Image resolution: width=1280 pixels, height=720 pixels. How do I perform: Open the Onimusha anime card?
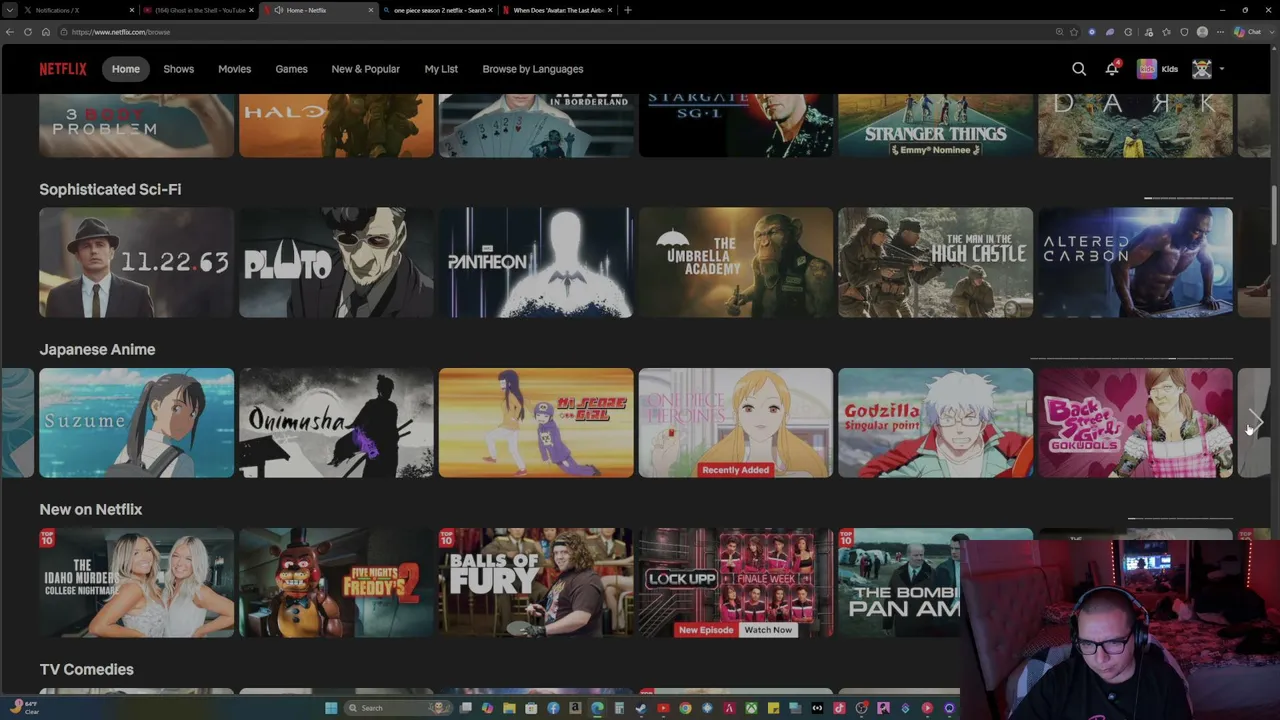[x=336, y=423]
